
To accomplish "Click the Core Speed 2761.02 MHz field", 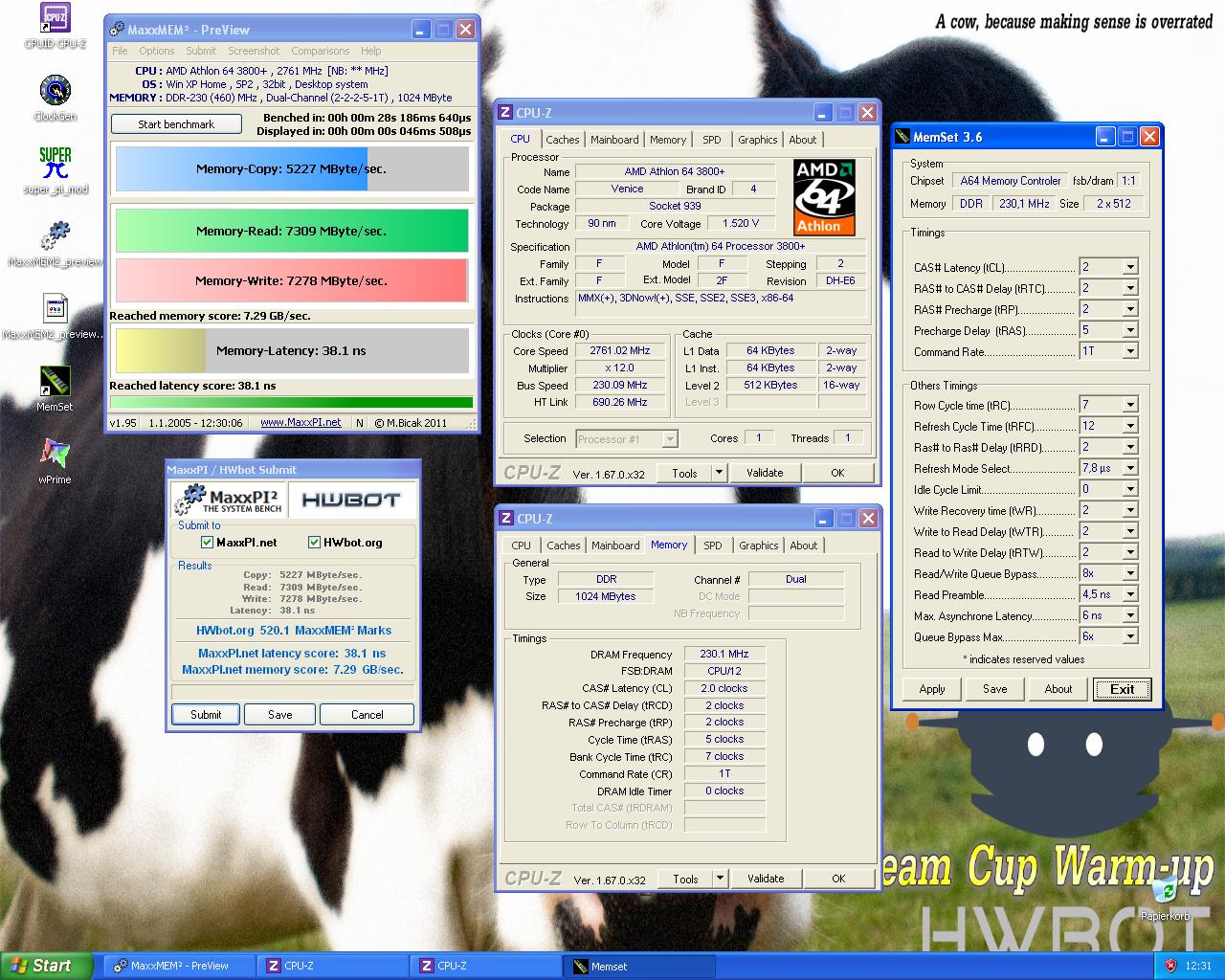I will pyautogui.click(x=620, y=351).
